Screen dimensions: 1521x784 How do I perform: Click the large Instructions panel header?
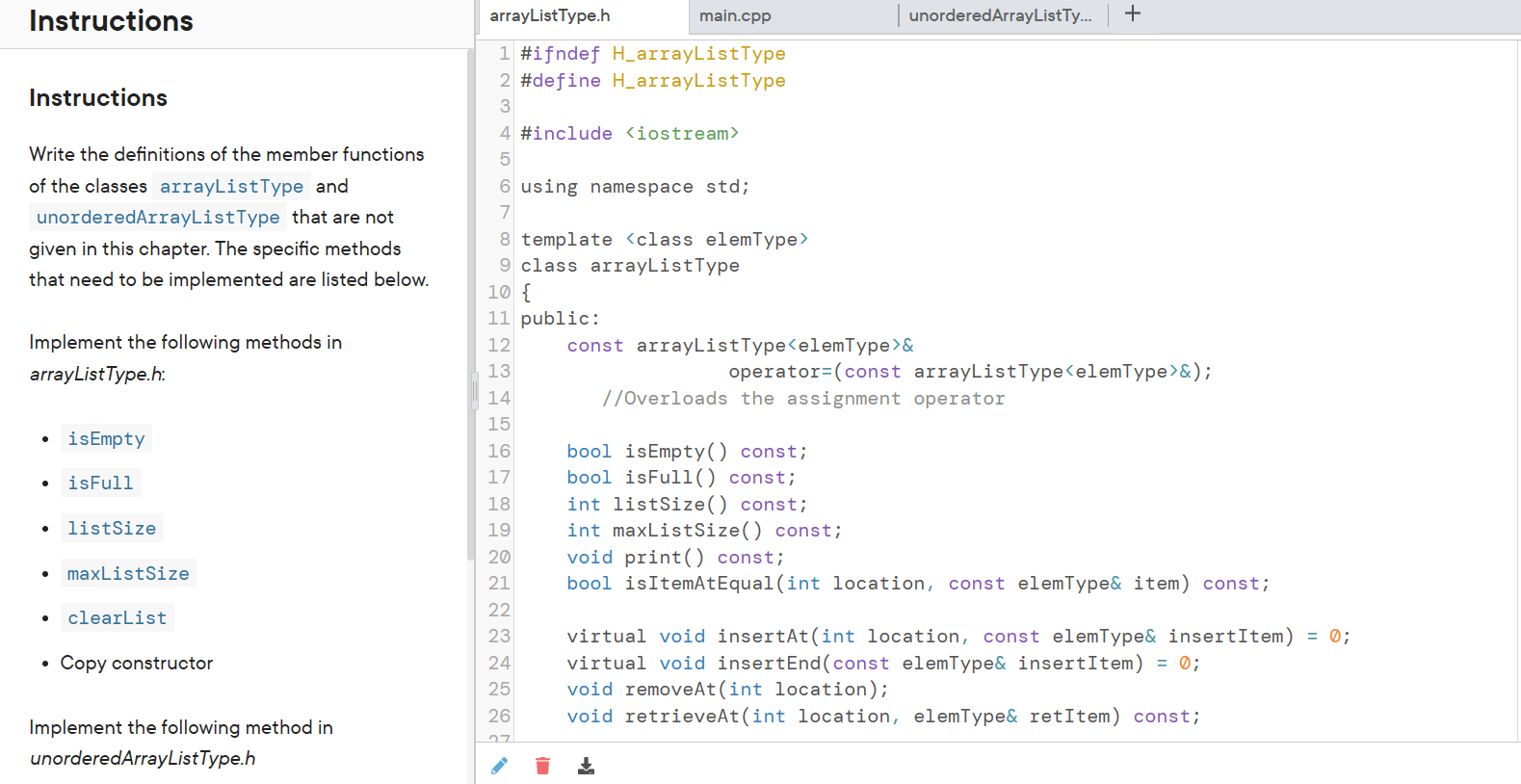click(111, 21)
